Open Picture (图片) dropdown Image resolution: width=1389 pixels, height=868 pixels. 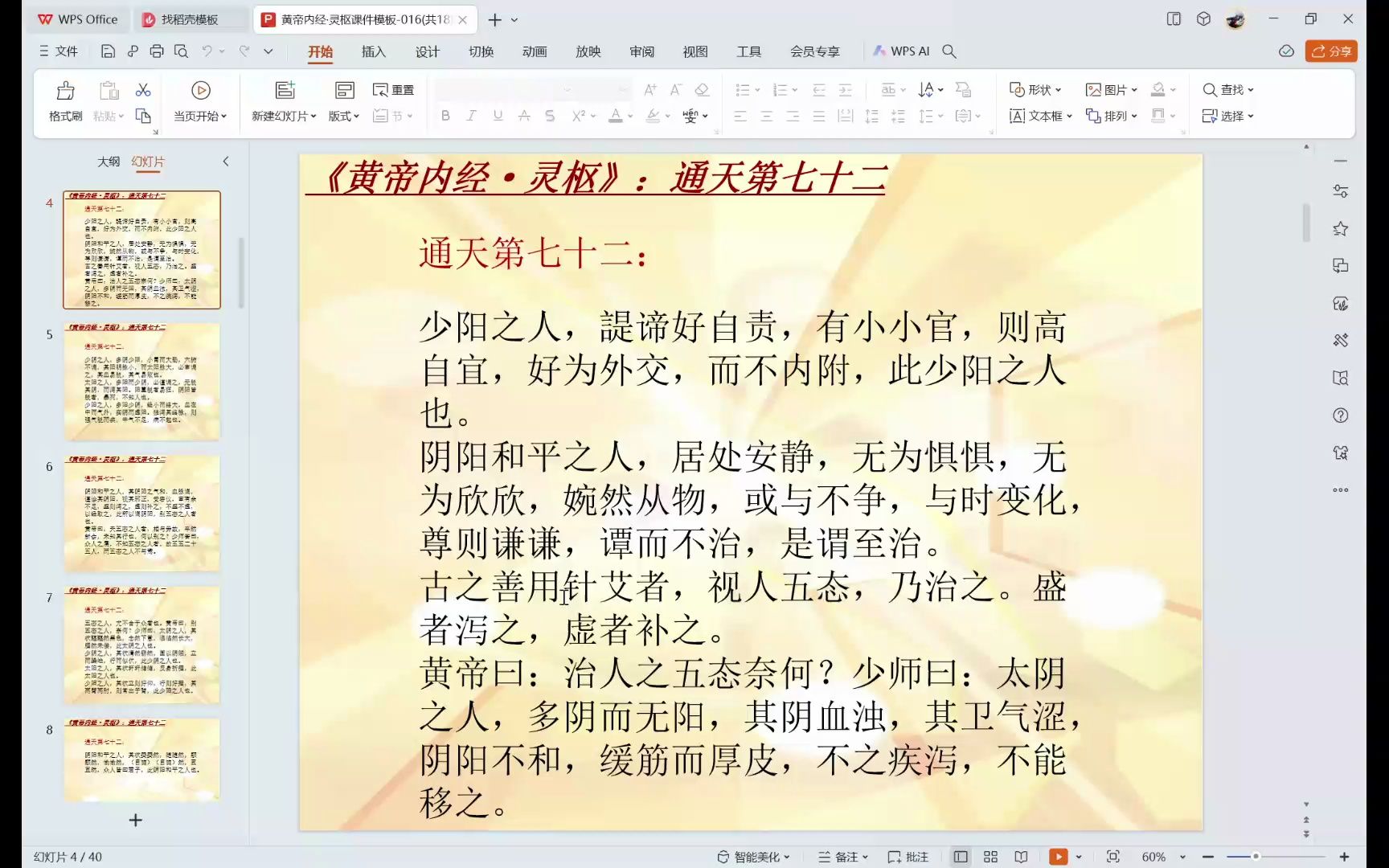(1112, 90)
